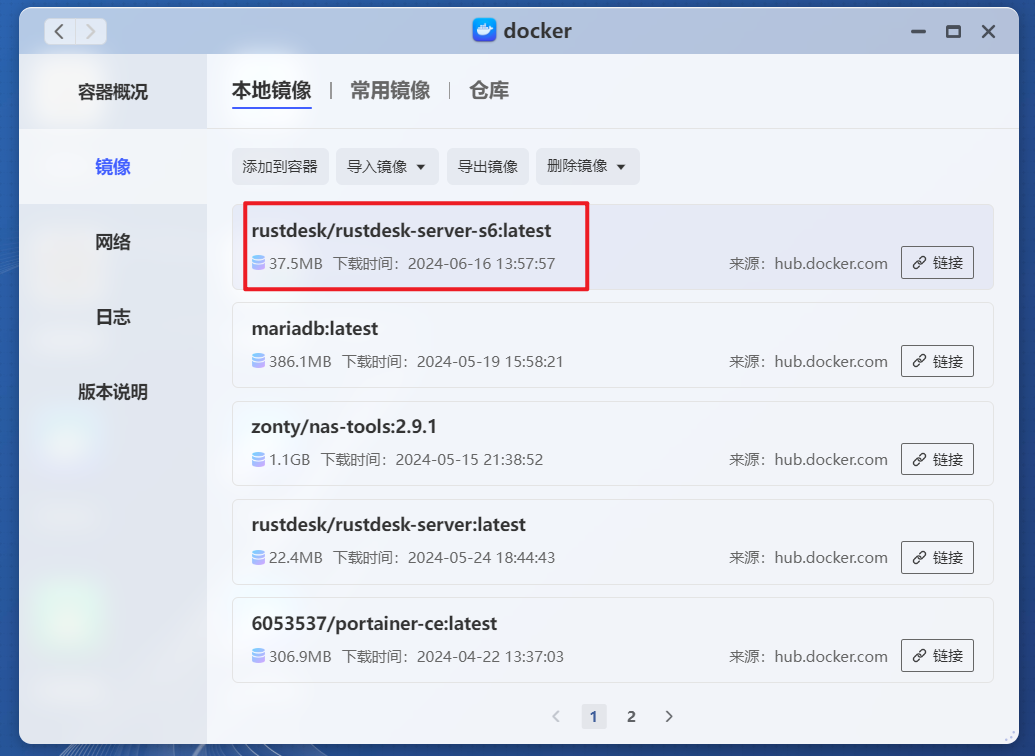The image size is (1035, 756).
Task: Click the 导出镜像 button
Action: coord(487,166)
